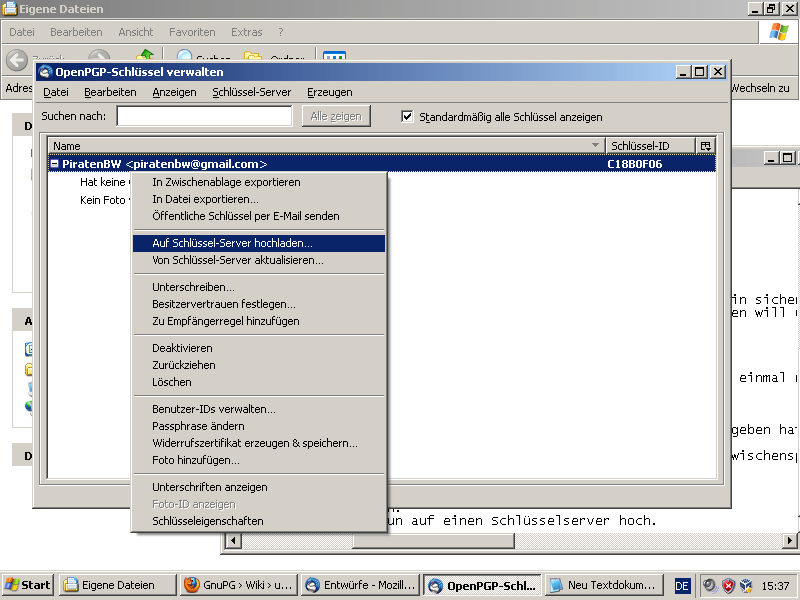Switch to 'Entwürfe - Mozilla' taskbar button
This screenshot has height=600, width=800.
360,585
